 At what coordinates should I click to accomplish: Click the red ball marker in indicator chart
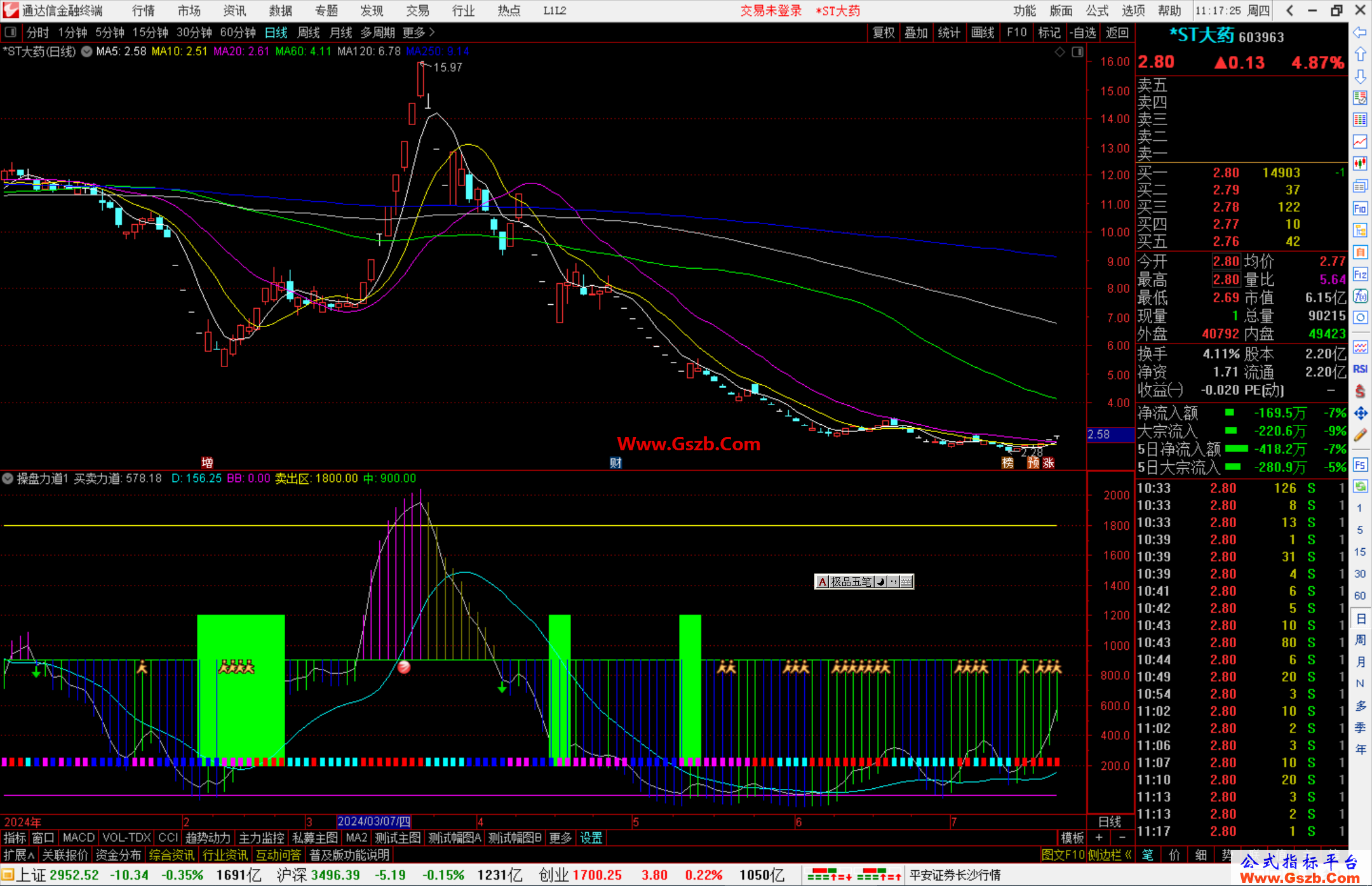[404, 667]
